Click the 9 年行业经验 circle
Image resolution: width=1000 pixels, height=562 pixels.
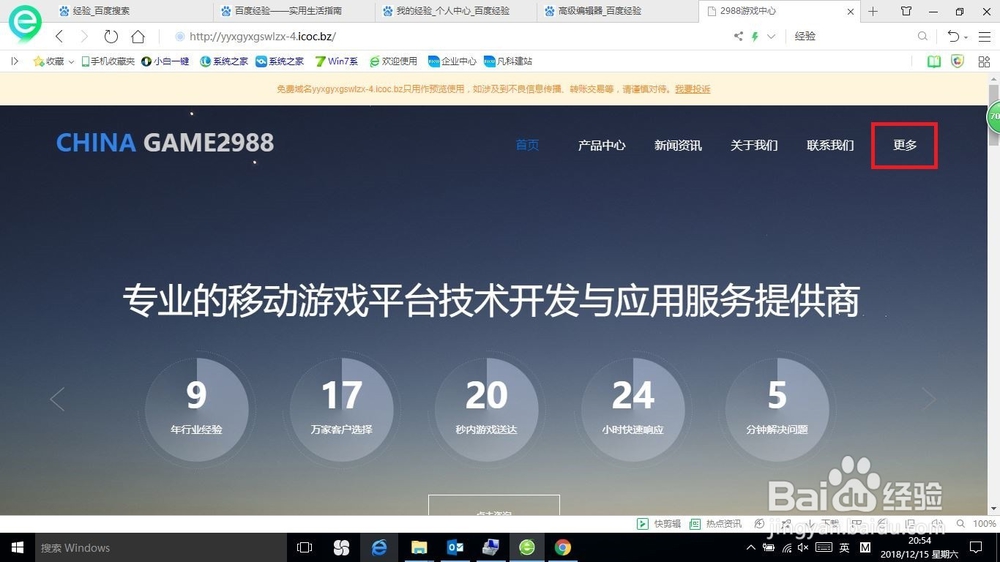pyautogui.click(x=196, y=410)
